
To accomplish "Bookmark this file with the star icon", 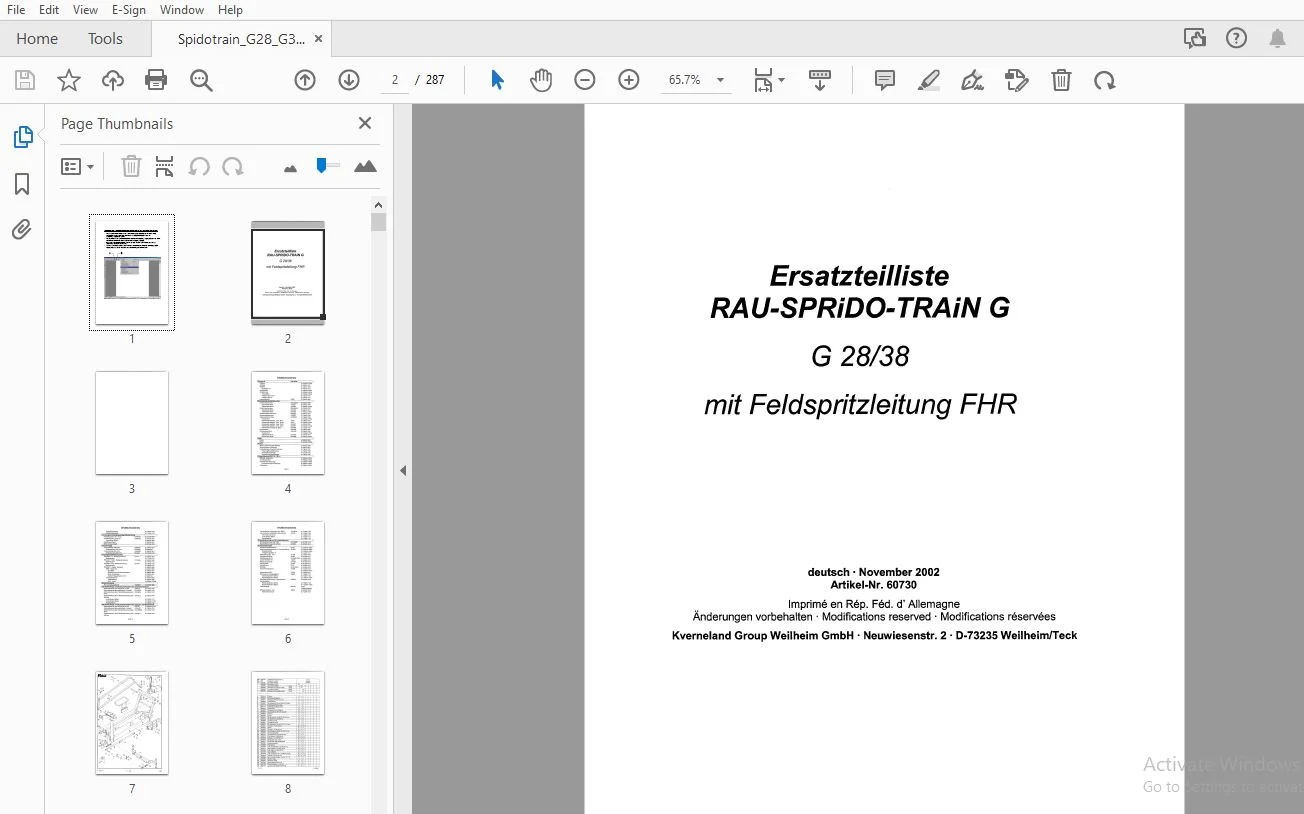I will tap(69, 80).
